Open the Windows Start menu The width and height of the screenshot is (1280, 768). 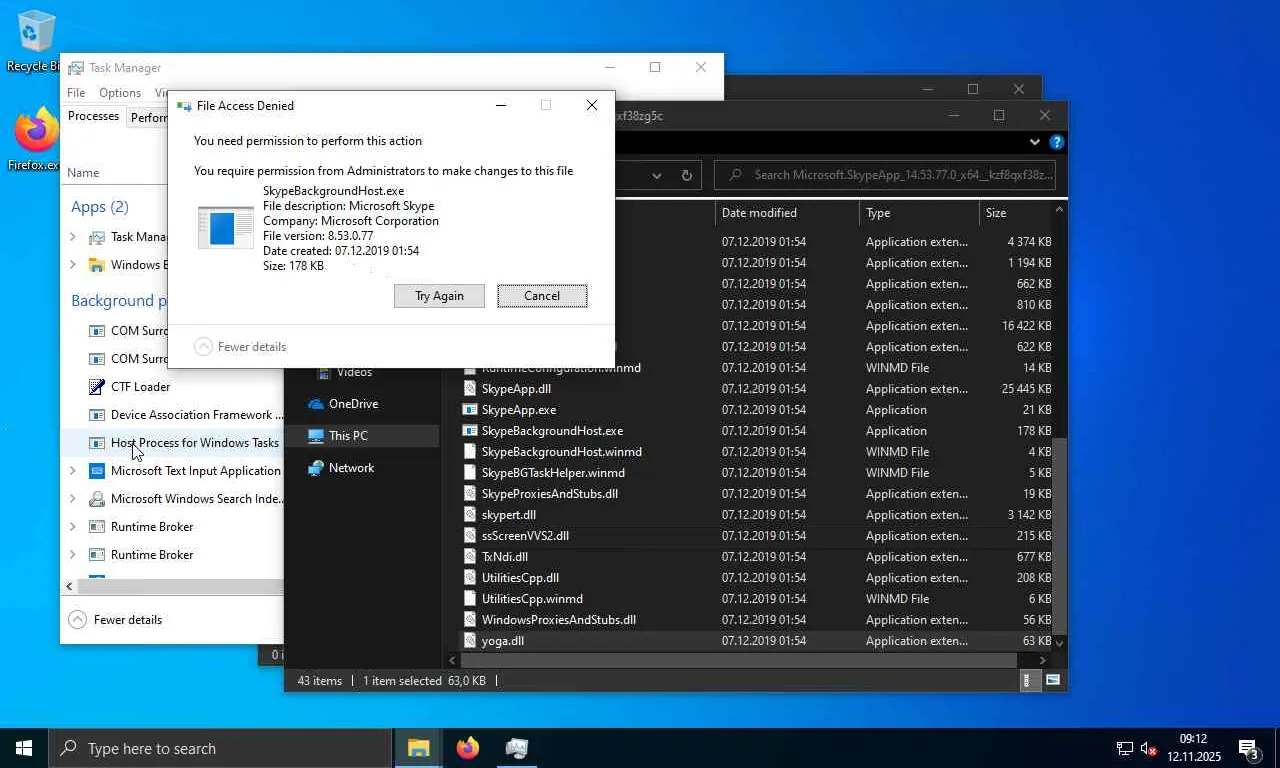(24, 748)
